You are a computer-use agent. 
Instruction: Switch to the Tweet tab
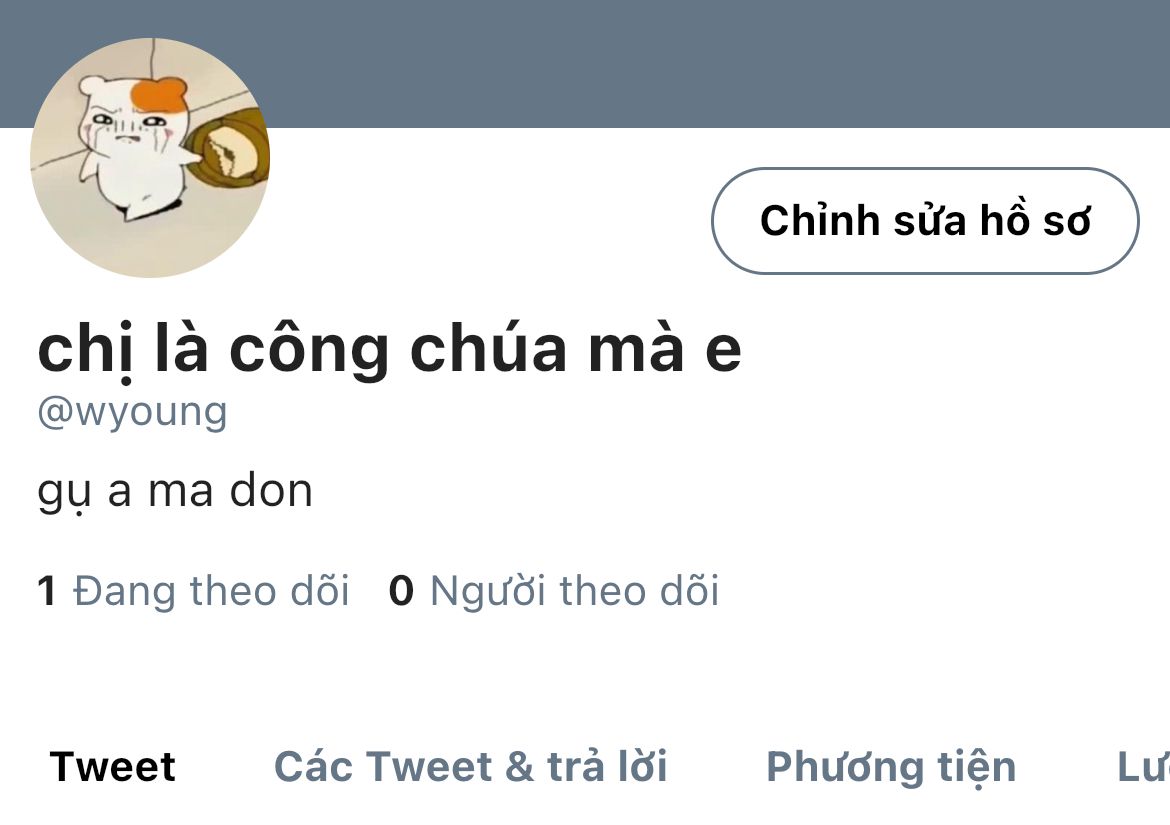point(113,767)
